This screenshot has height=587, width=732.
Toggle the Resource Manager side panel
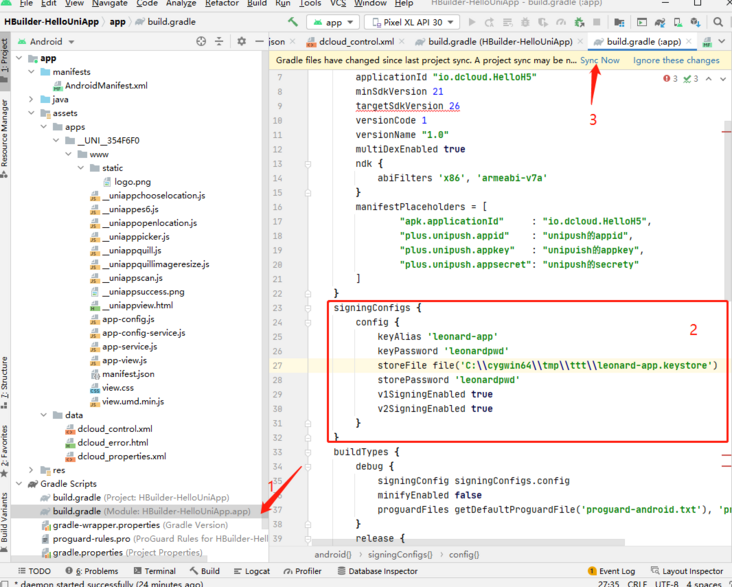pos(5,139)
